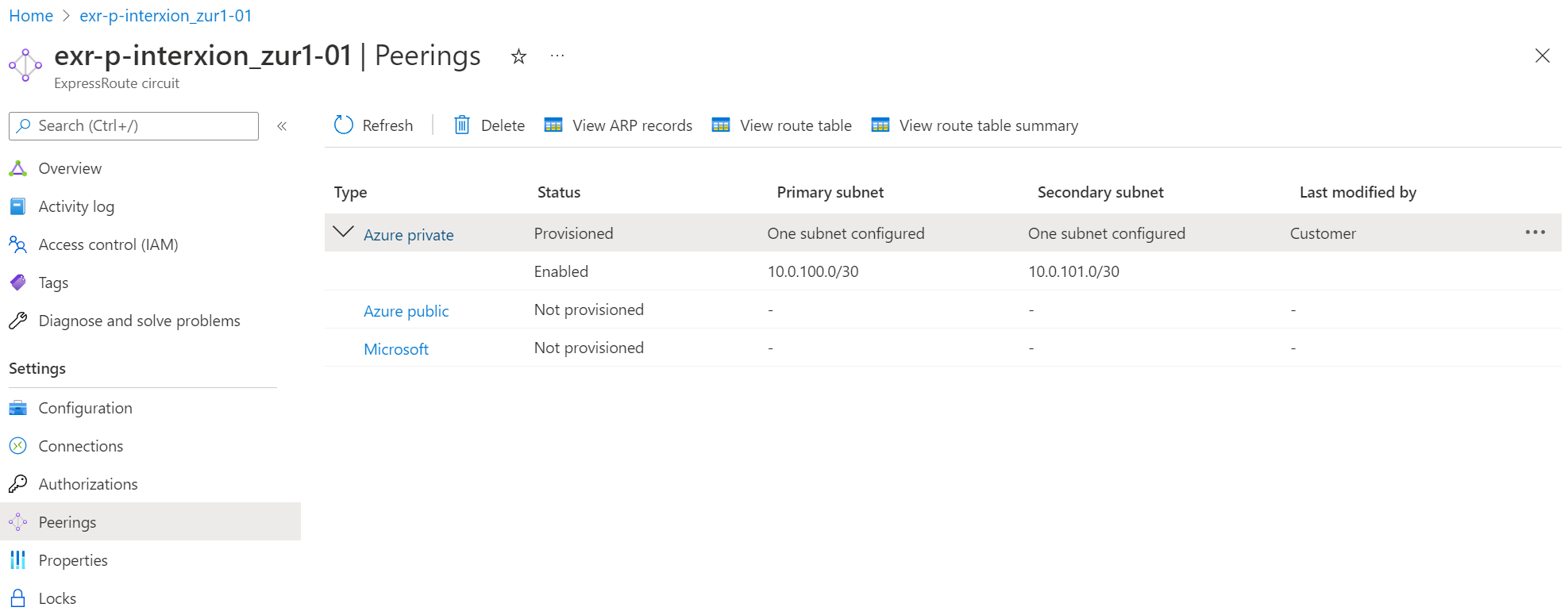Click the 10.0.101.0/30 secondary subnet value
Viewport: 1568px width, 615px height.
(x=1073, y=271)
